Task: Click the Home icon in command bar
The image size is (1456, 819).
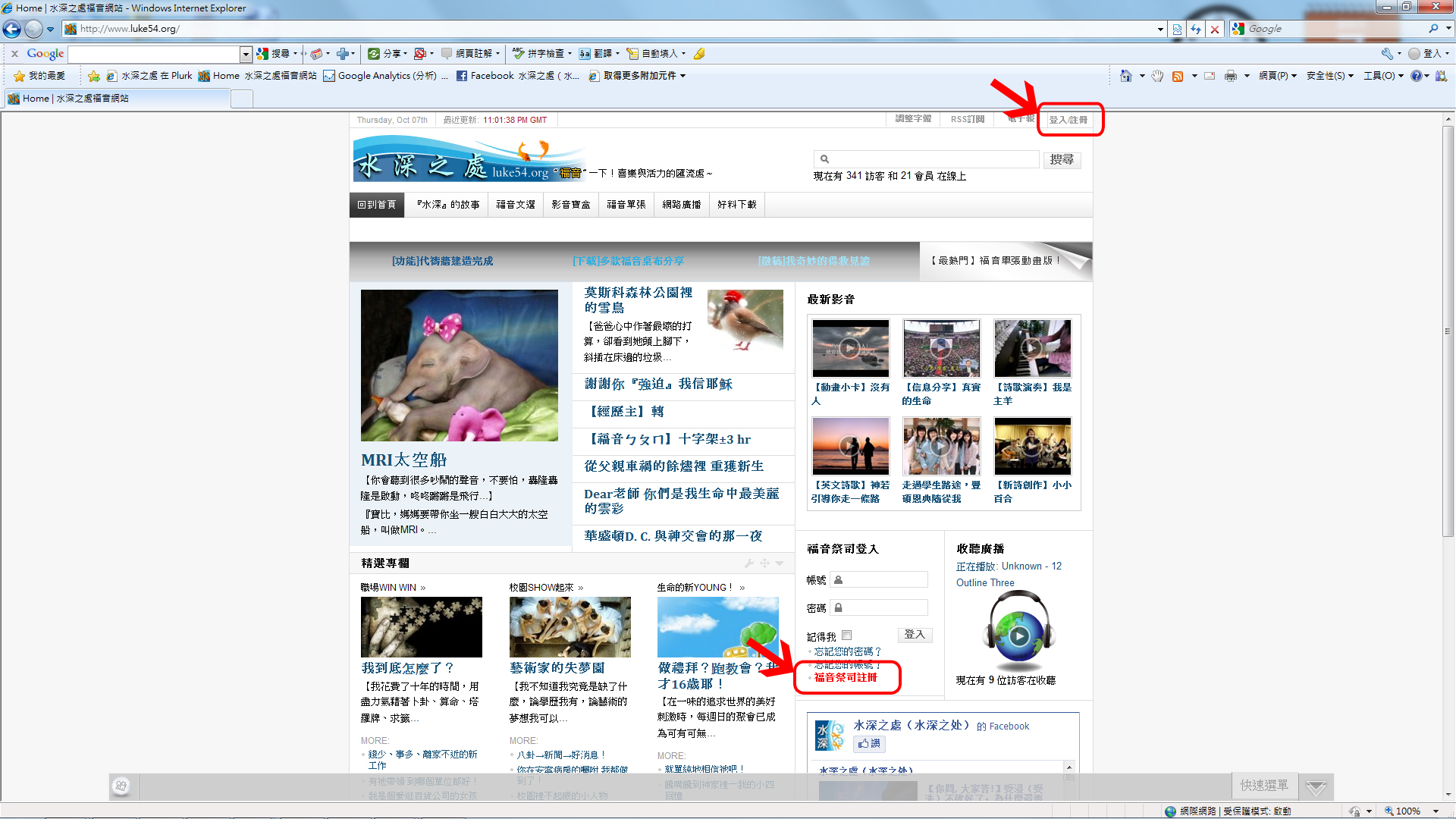Action: pos(1126,76)
